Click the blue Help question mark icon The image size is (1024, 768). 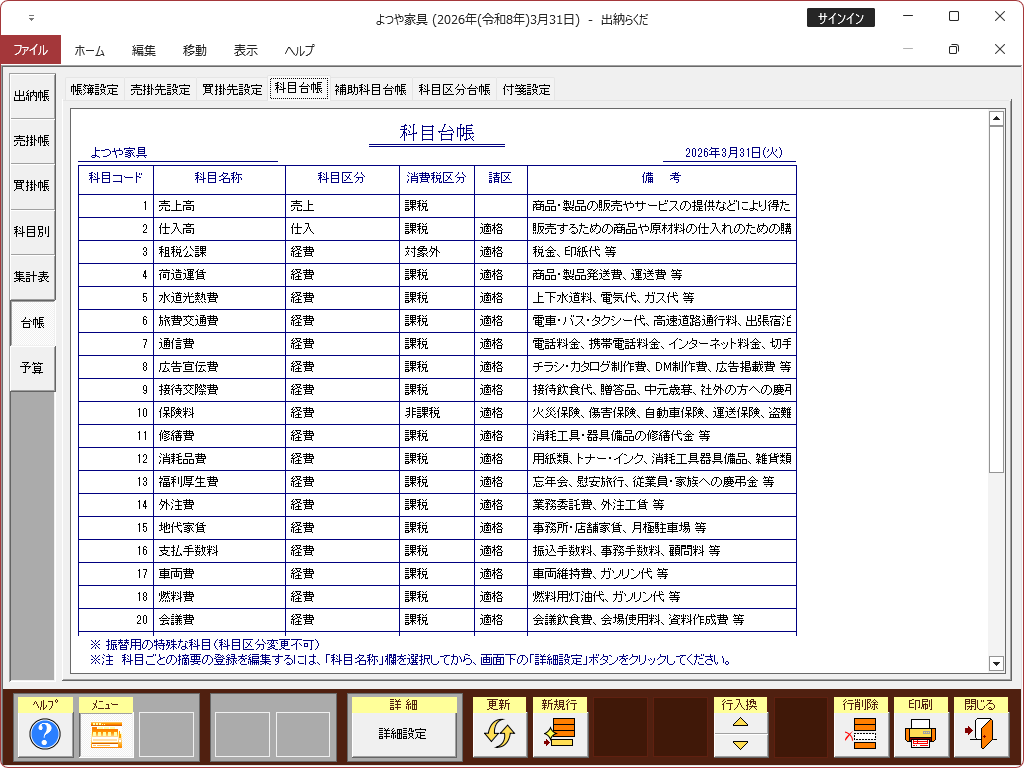(x=45, y=735)
